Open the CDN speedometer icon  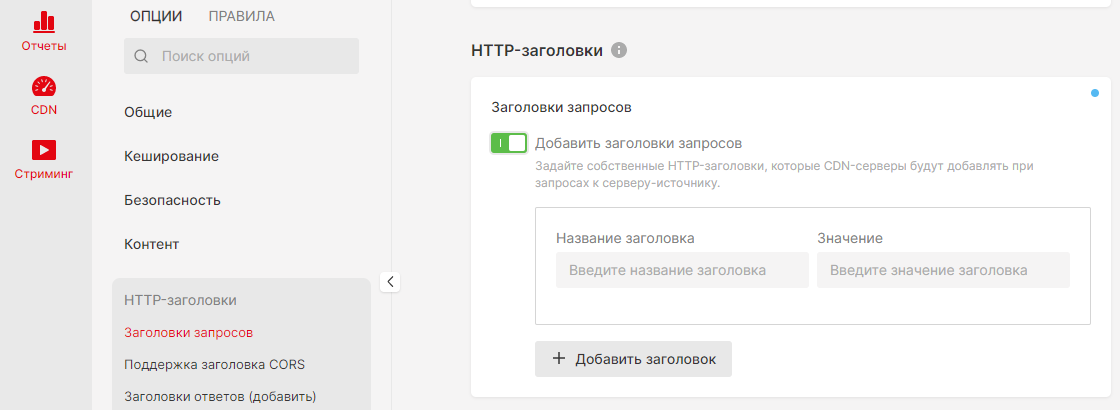(44, 87)
